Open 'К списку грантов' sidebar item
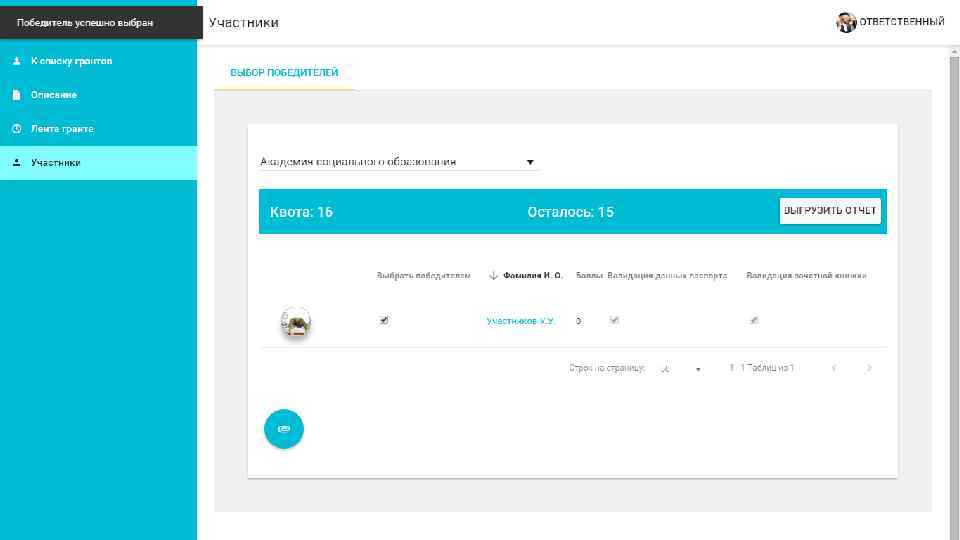This screenshot has height=540, width=960. pos(99,61)
